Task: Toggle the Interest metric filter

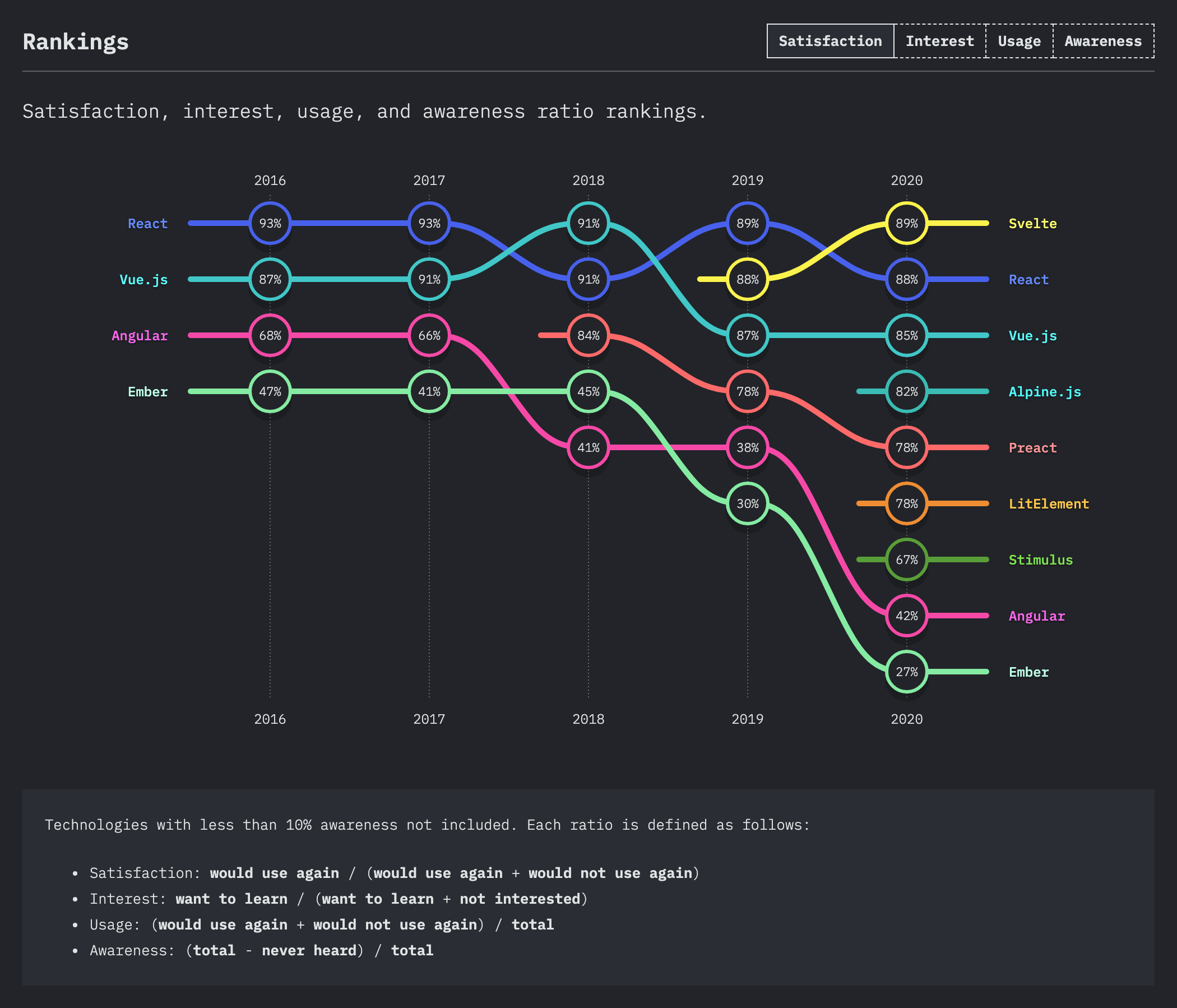Action: 938,40
